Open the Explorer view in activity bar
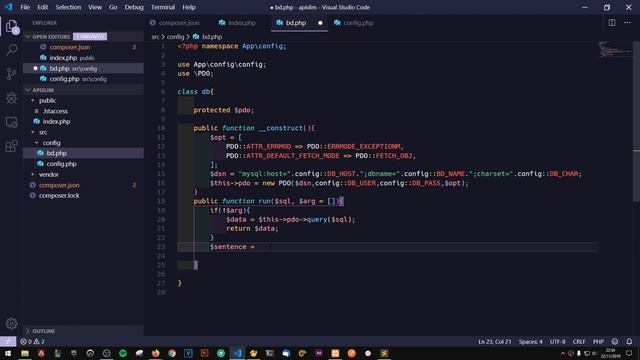This screenshot has width=640, height=360. (11, 26)
